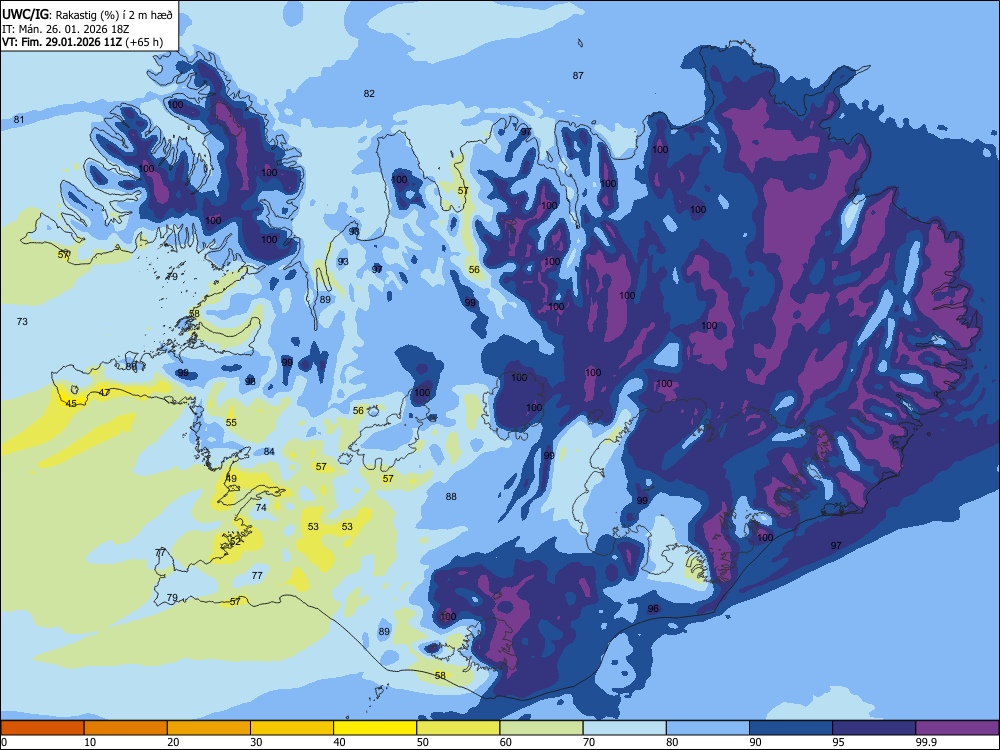Screen dimensions: 1000x750
Task: Select the light blue 80–90 legend swatch
Action: tap(708, 728)
